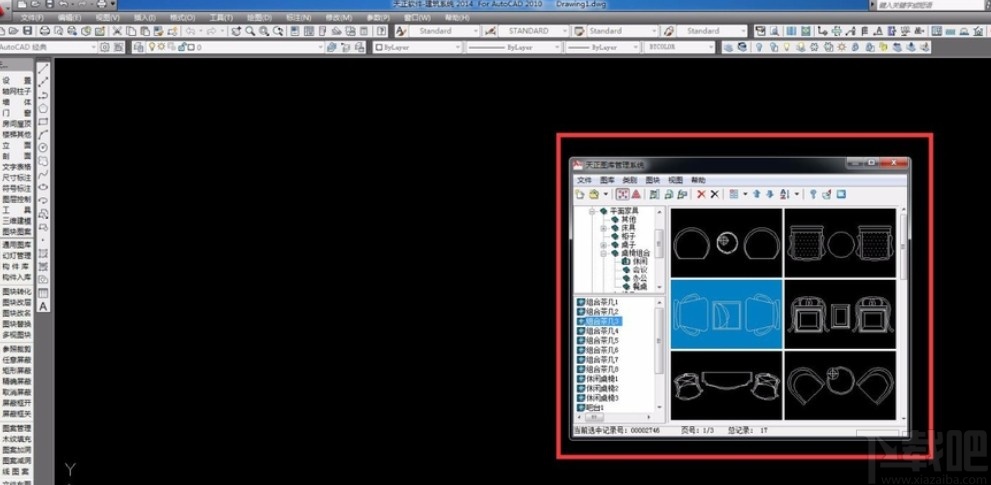Select the Rectangle draw tool
The image size is (991, 485).
pos(44,121)
